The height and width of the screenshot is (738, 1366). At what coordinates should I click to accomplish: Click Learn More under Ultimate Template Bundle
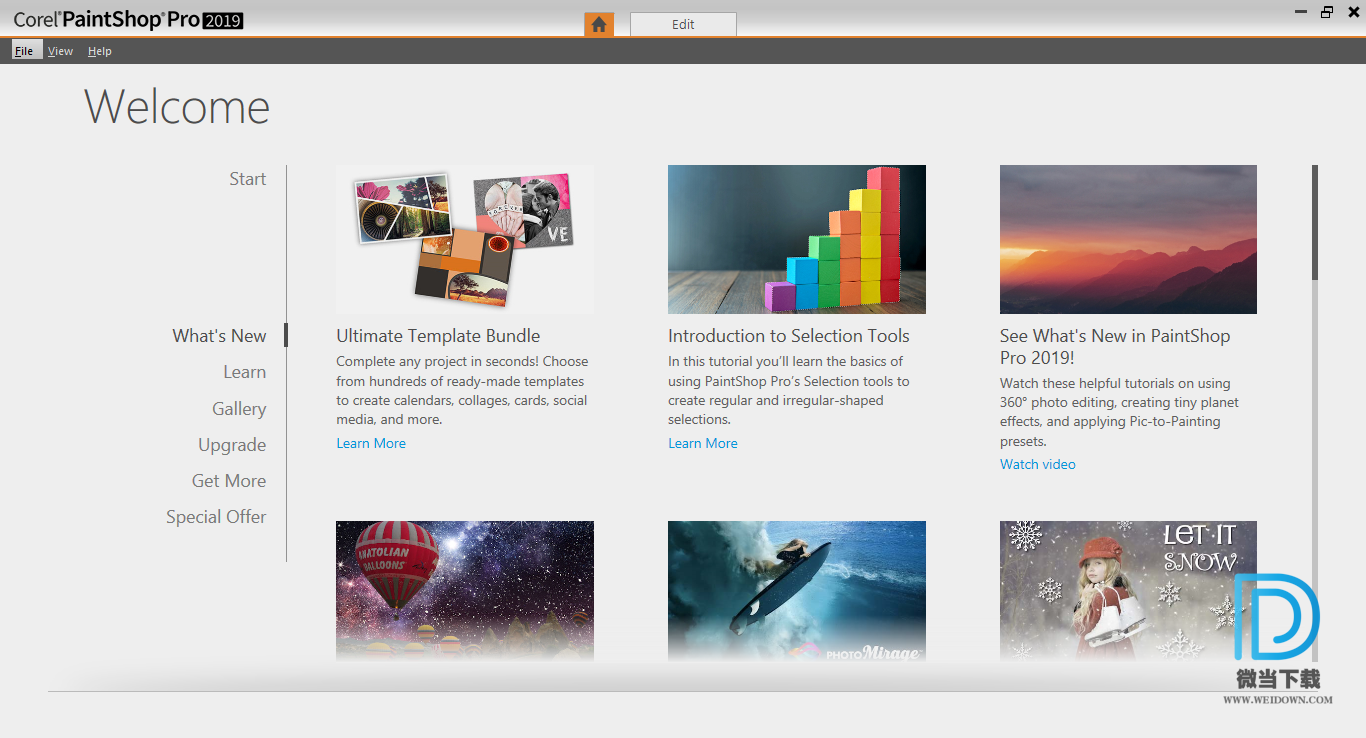(x=371, y=443)
